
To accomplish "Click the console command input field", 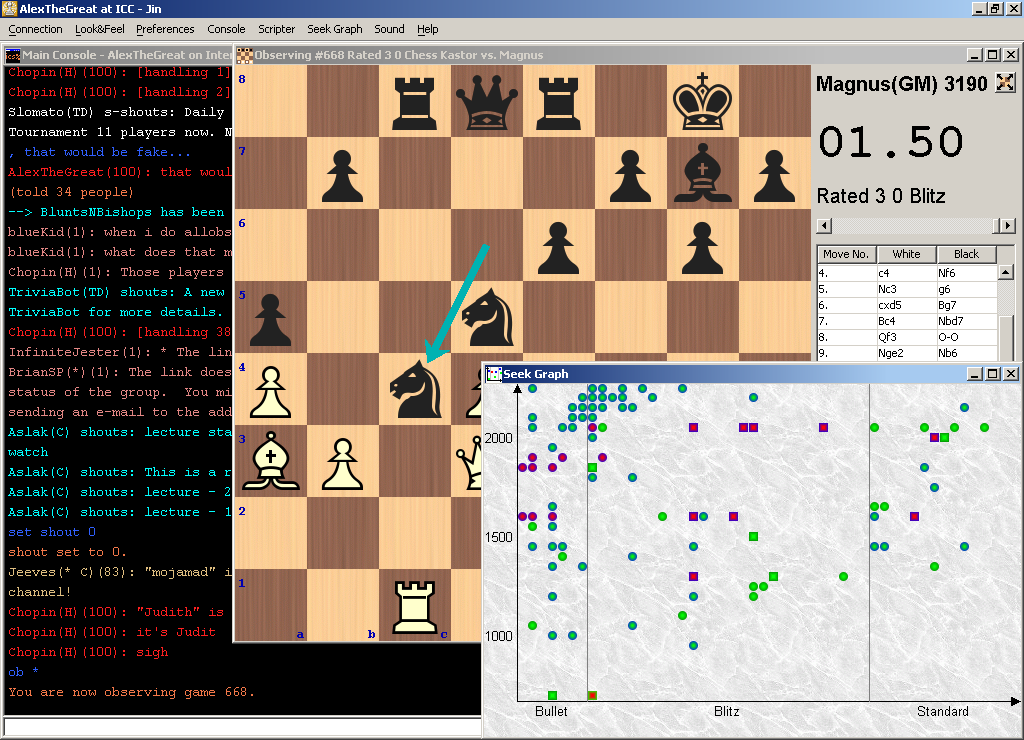I will (240, 727).
